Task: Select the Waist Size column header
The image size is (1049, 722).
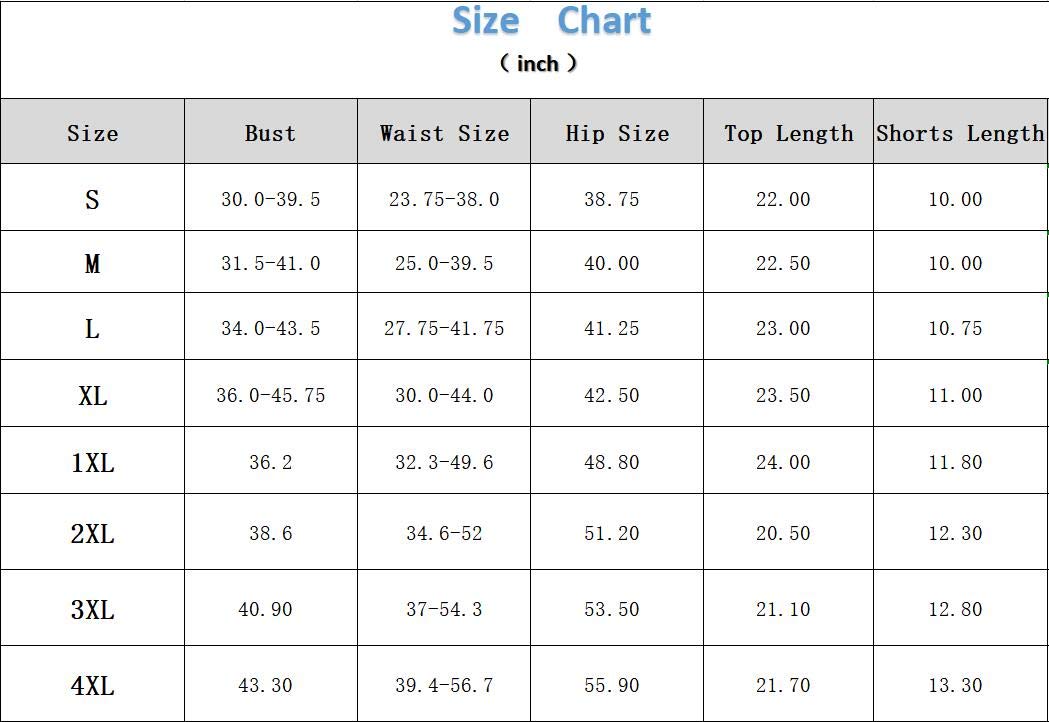Action: (x=444, y=133)
